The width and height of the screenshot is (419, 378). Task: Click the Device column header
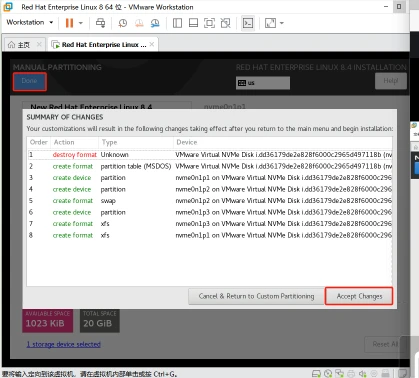(x=283, y=142)
